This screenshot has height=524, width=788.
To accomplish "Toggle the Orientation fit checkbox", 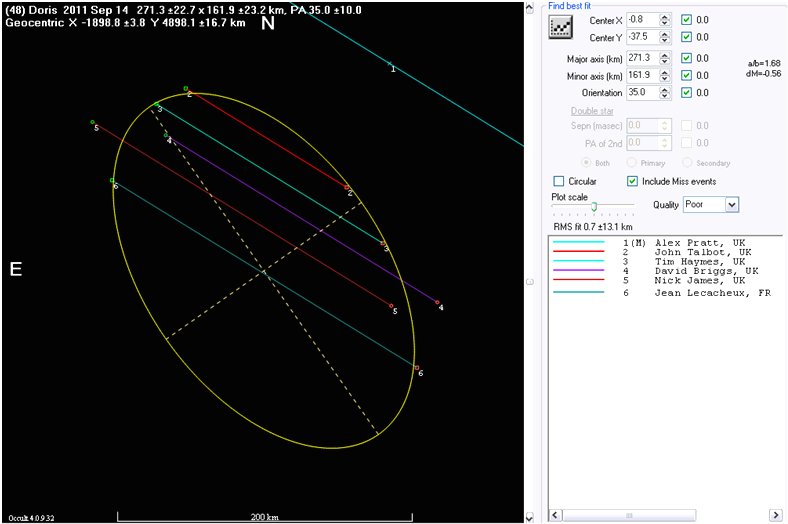I will (686, 93).
